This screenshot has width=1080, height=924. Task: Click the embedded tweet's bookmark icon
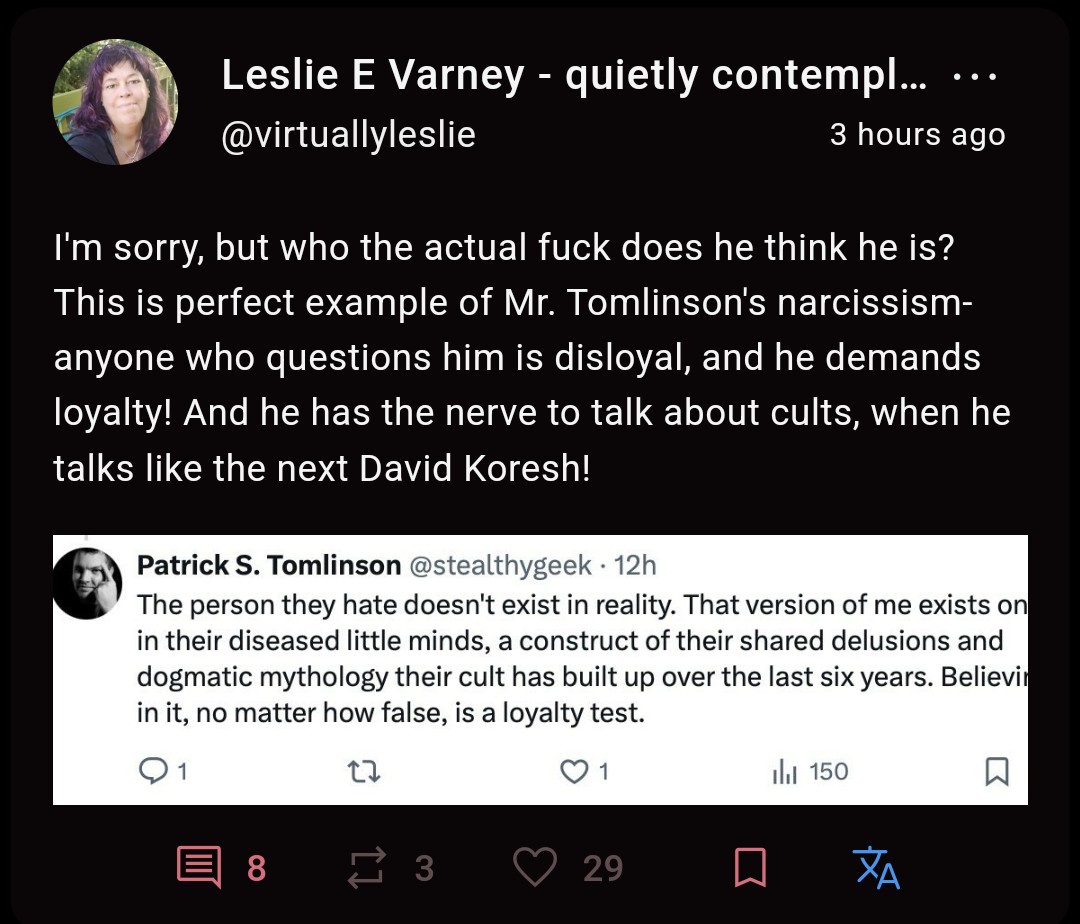[x=997, y=771]
